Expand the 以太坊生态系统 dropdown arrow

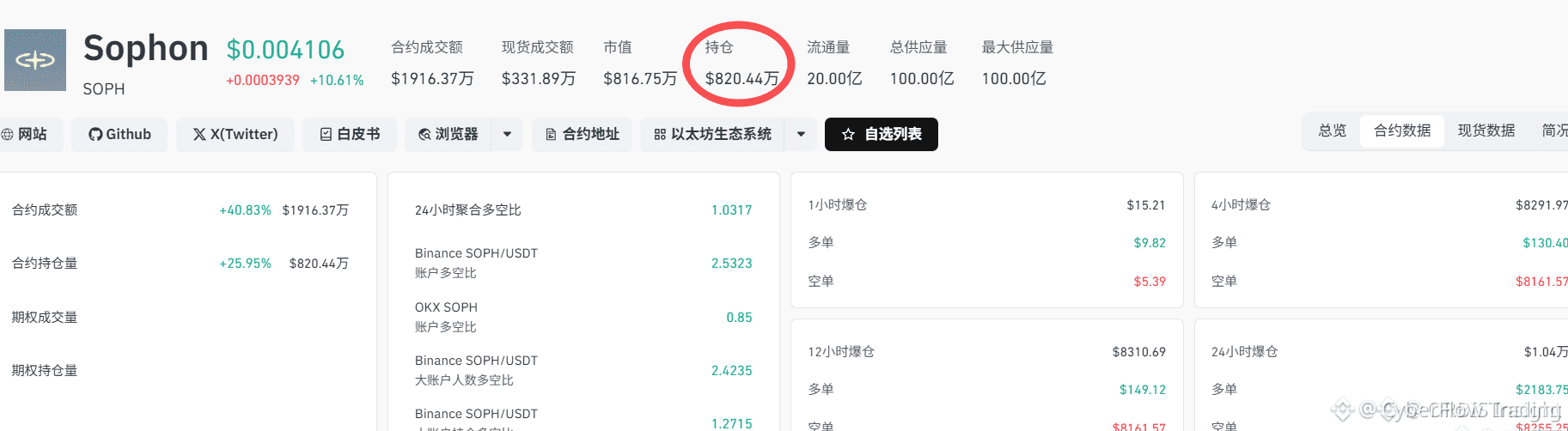pos(801,135)
